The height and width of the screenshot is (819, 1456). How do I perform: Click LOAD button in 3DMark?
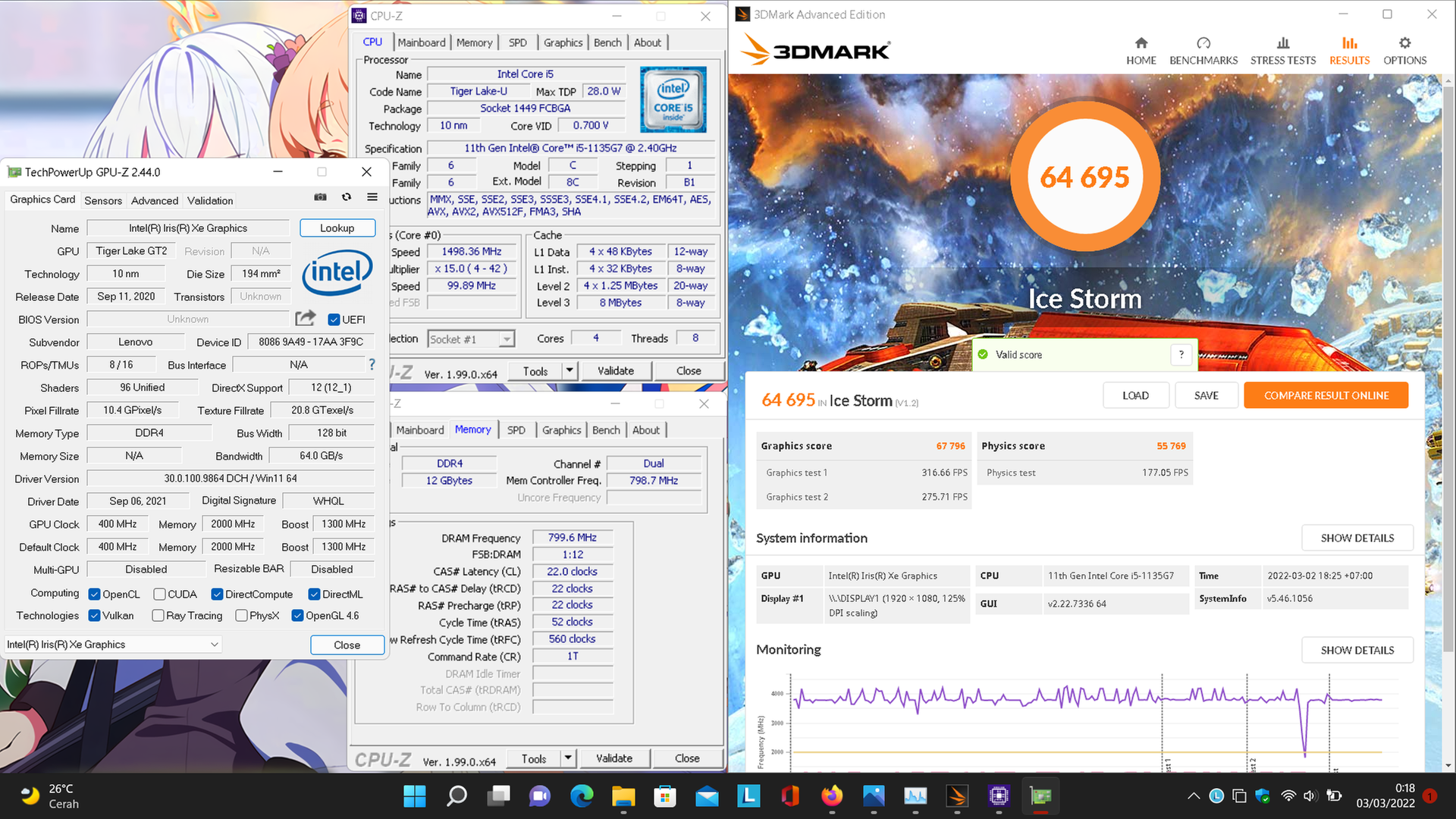(1135, 395)
